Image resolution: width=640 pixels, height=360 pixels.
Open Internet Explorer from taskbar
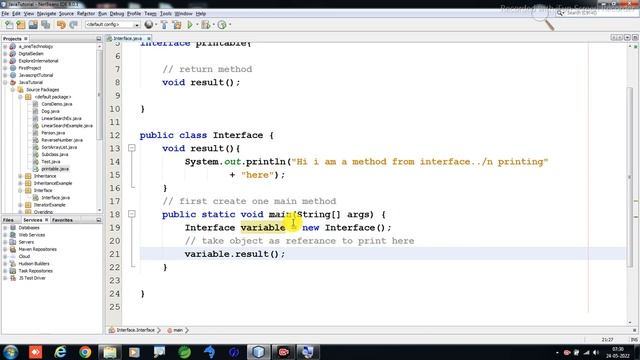click(x=60, y=352)
